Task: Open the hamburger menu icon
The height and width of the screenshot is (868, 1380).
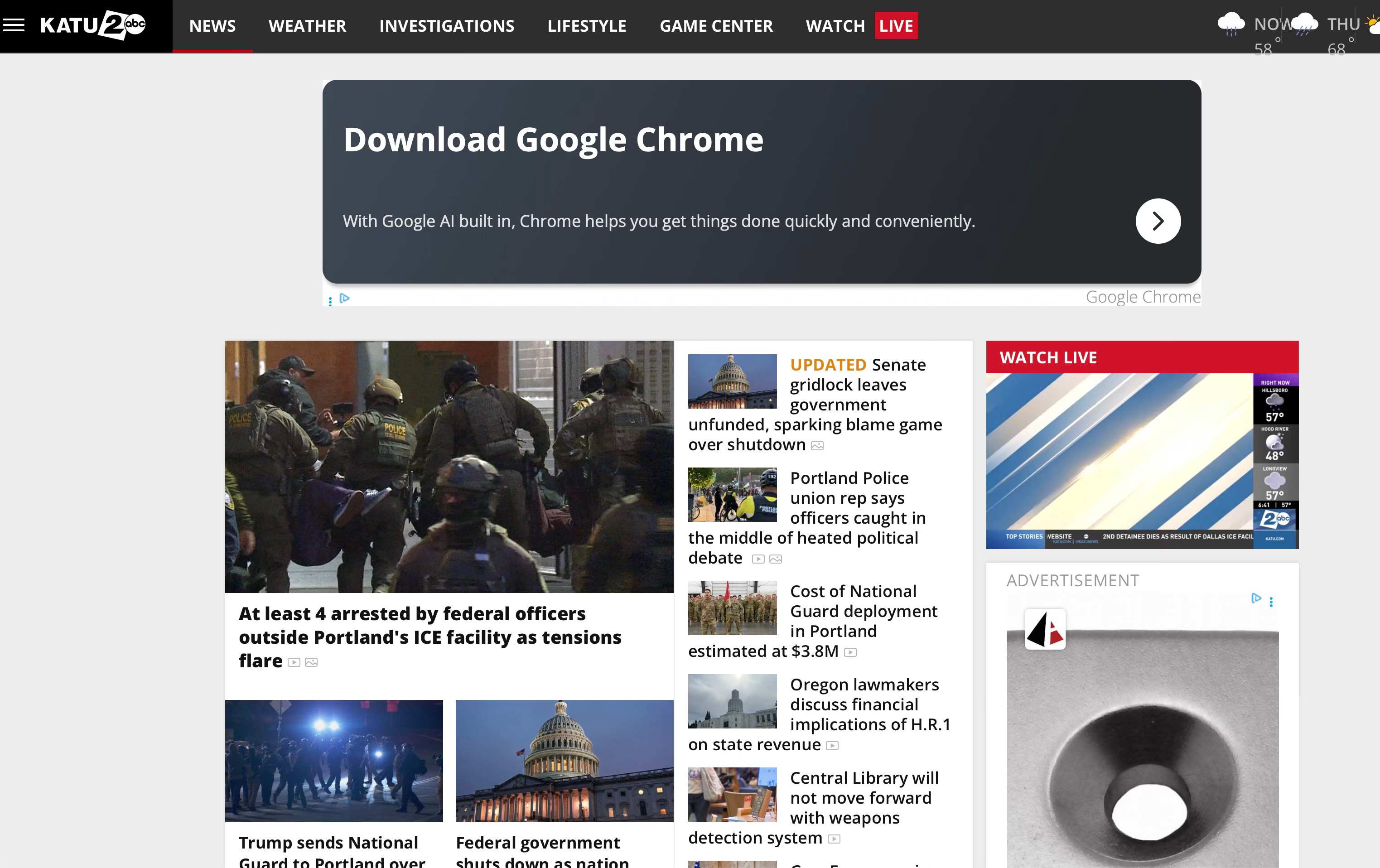Action: (x=14, y=25)
